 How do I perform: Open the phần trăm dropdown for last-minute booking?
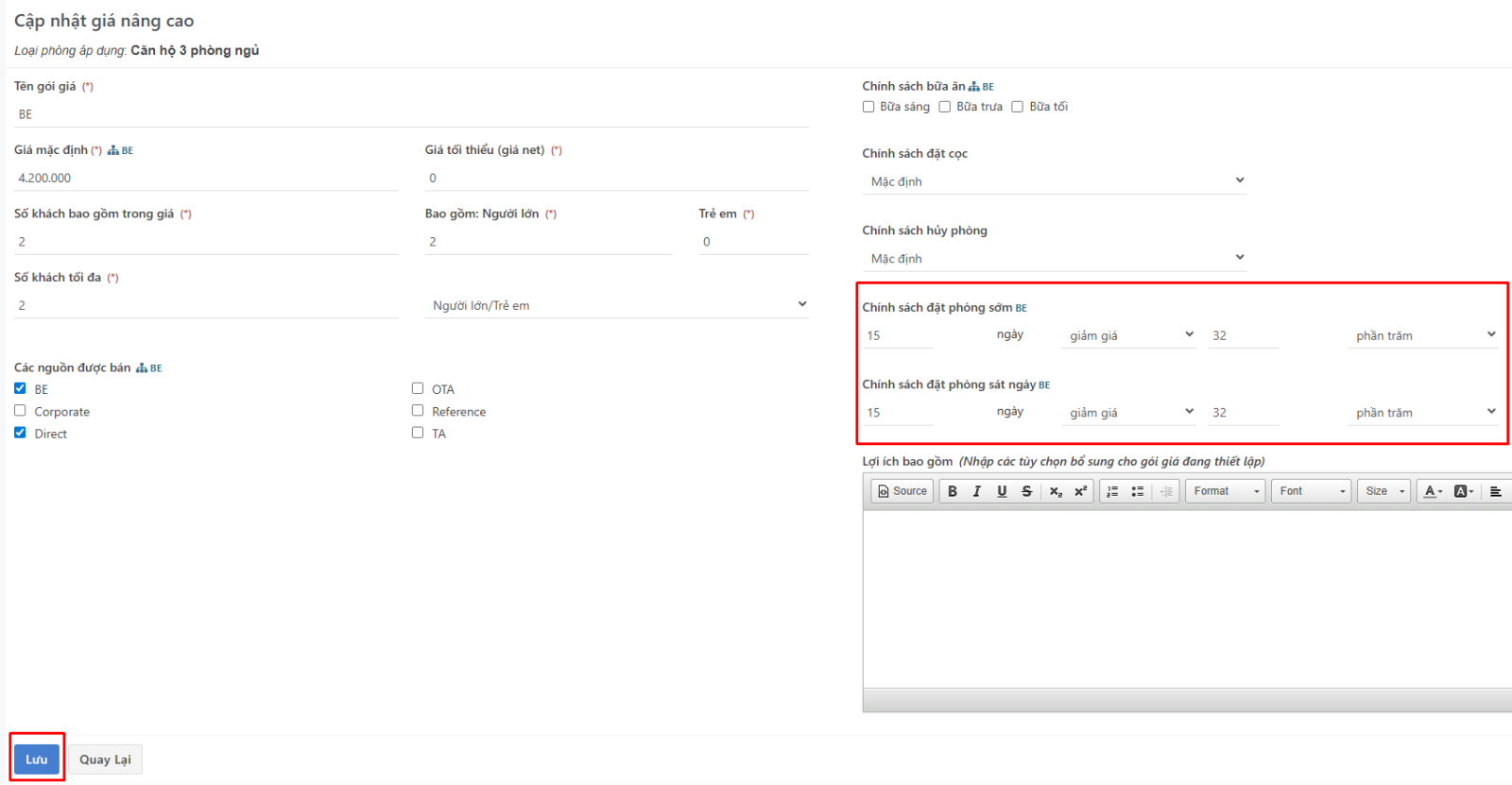1423,413
